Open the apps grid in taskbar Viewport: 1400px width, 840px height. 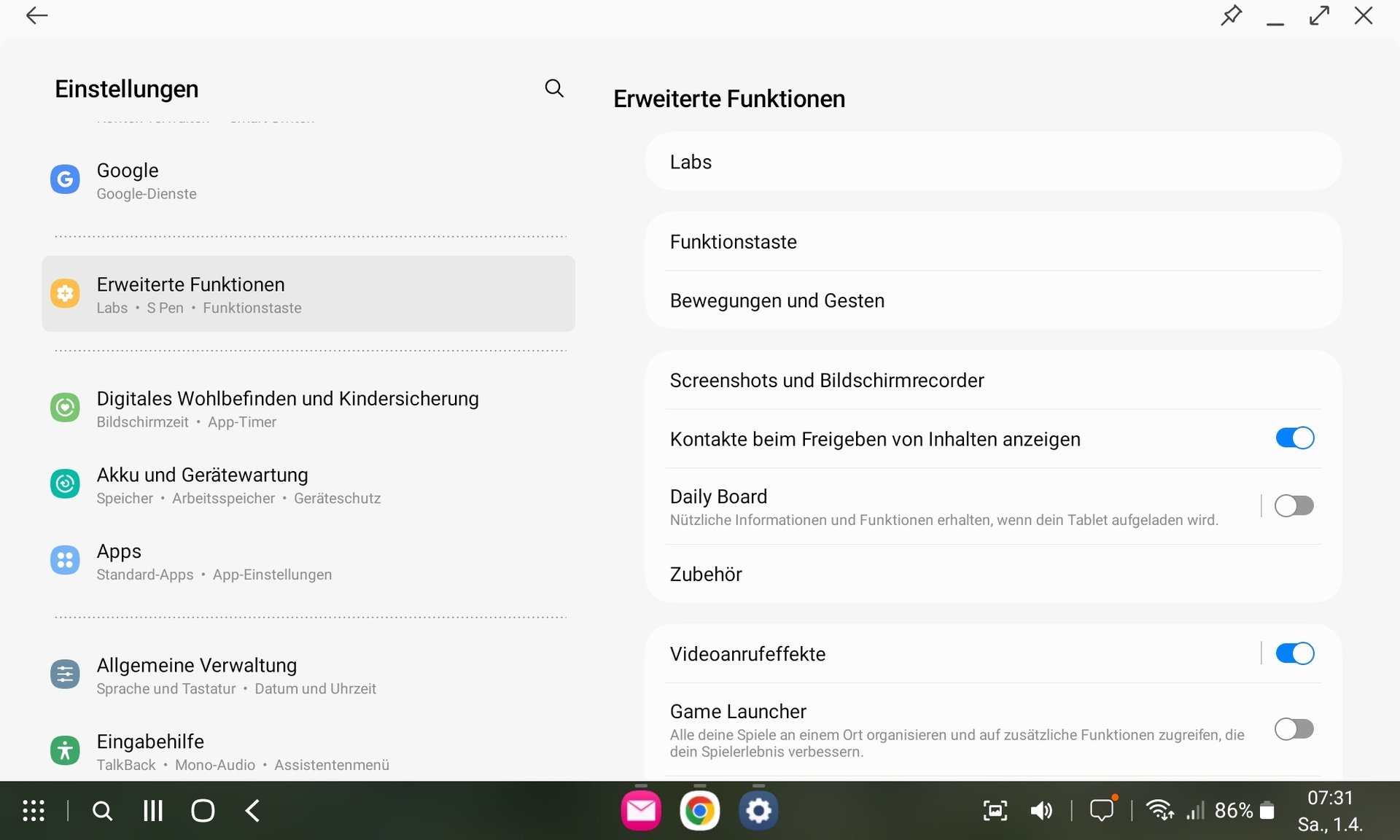point(34,811)
